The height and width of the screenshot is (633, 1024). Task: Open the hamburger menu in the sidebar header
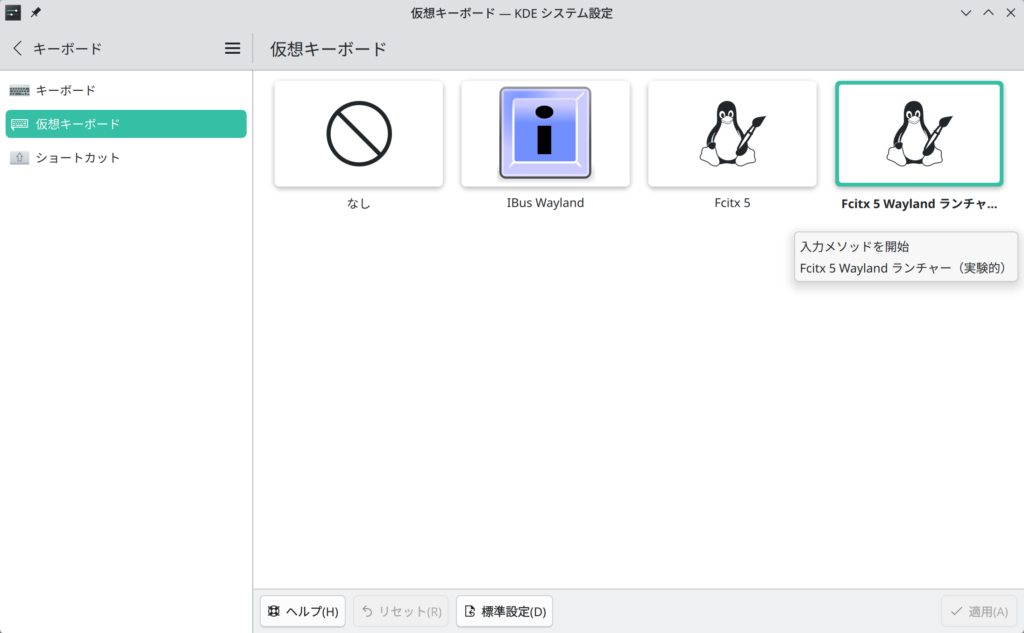[x=232, y=48]
